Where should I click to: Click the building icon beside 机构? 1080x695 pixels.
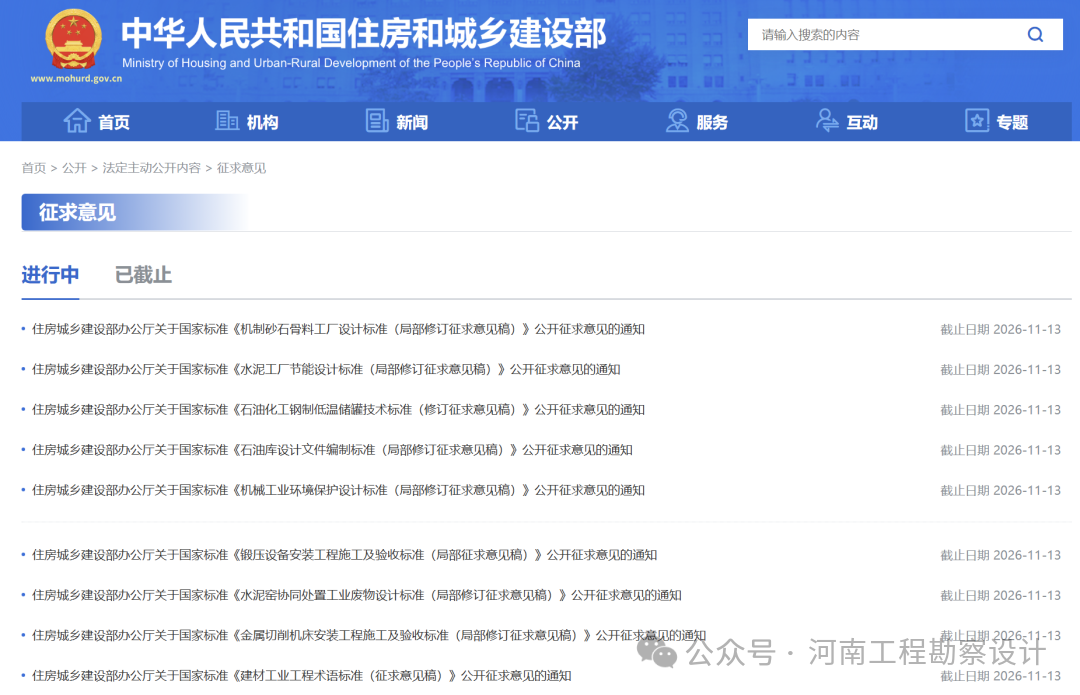(227, 121)
